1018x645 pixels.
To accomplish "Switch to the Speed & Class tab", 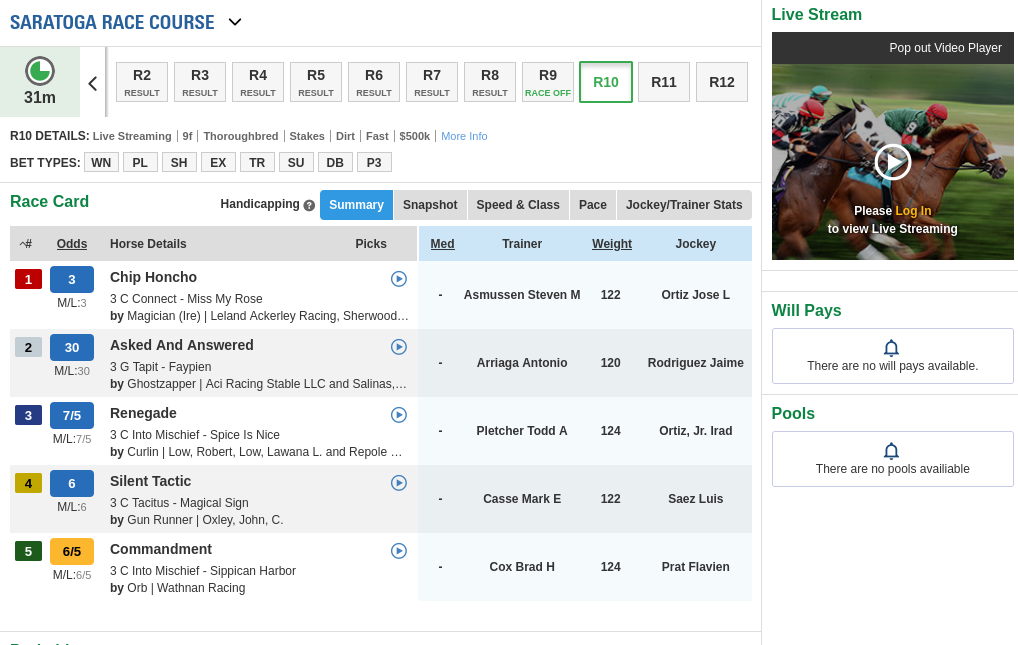I will click(x=518, y=205).
